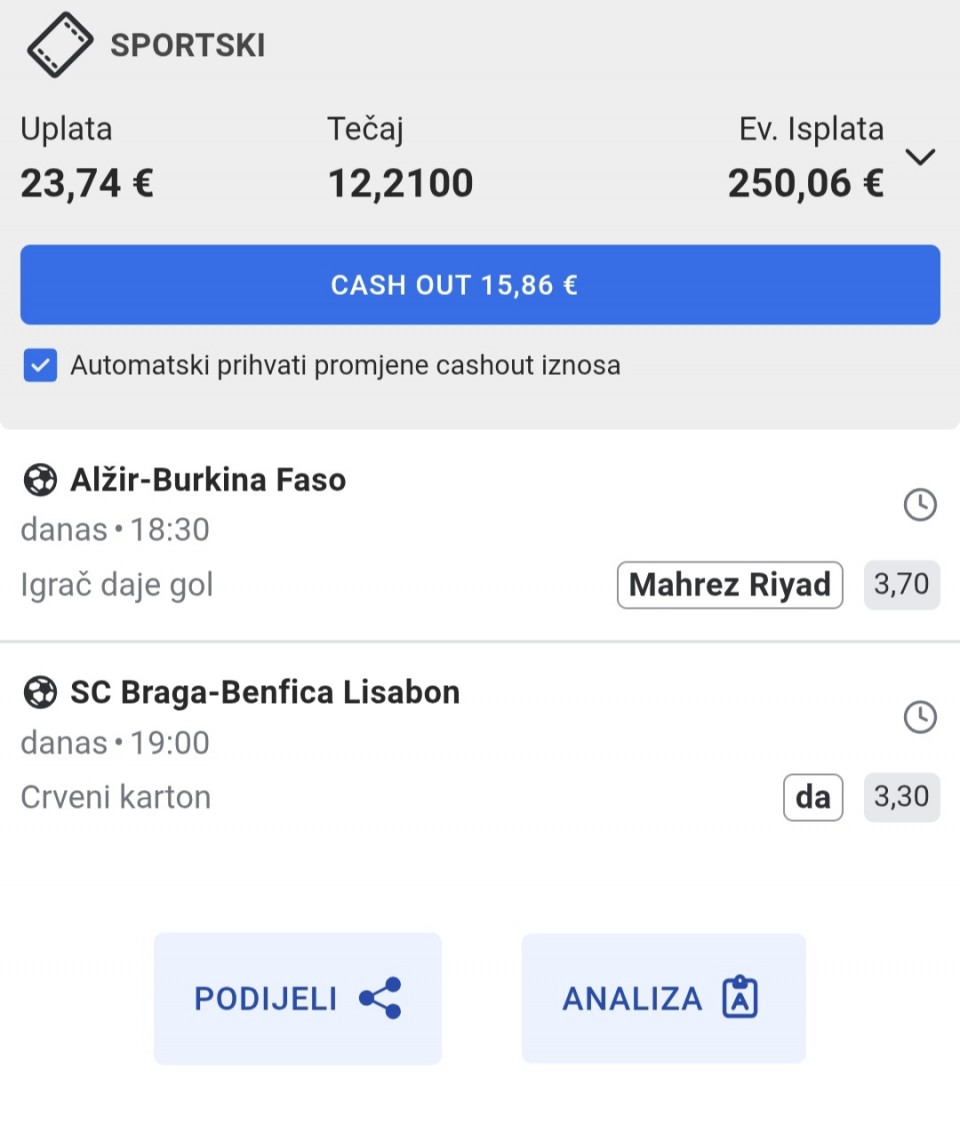
Task: Click the 'Automatski prihvati promjene' label text
Action: pos(345,366)
